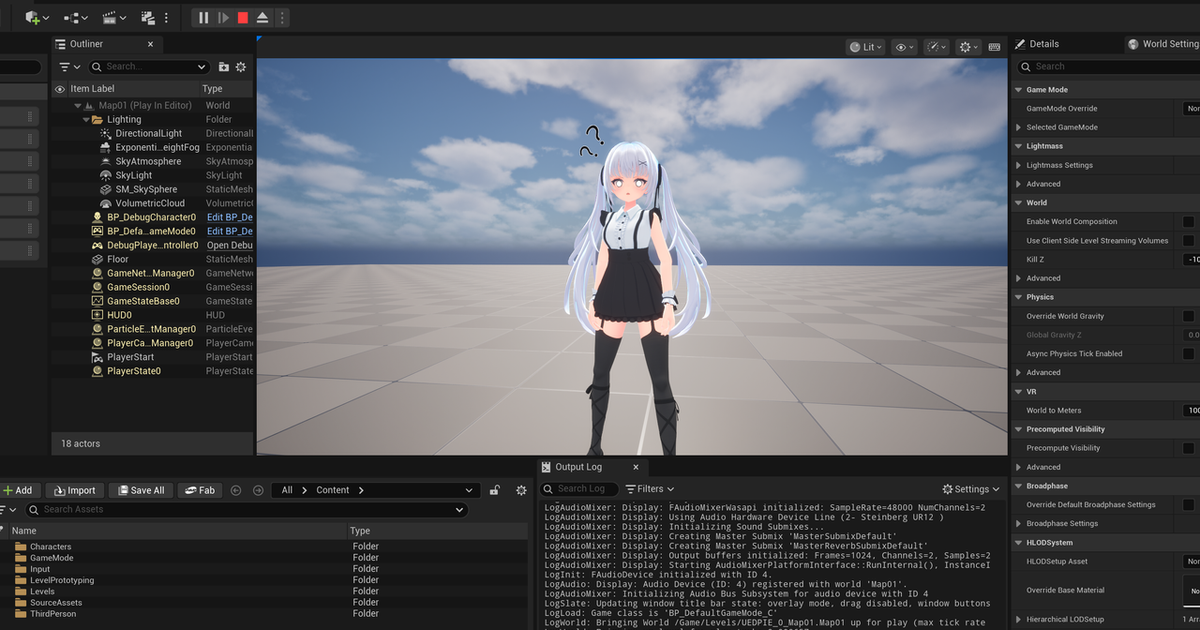Collapse the VR section
This screenshot has width=1200, height=630.
coord(1018,392)
